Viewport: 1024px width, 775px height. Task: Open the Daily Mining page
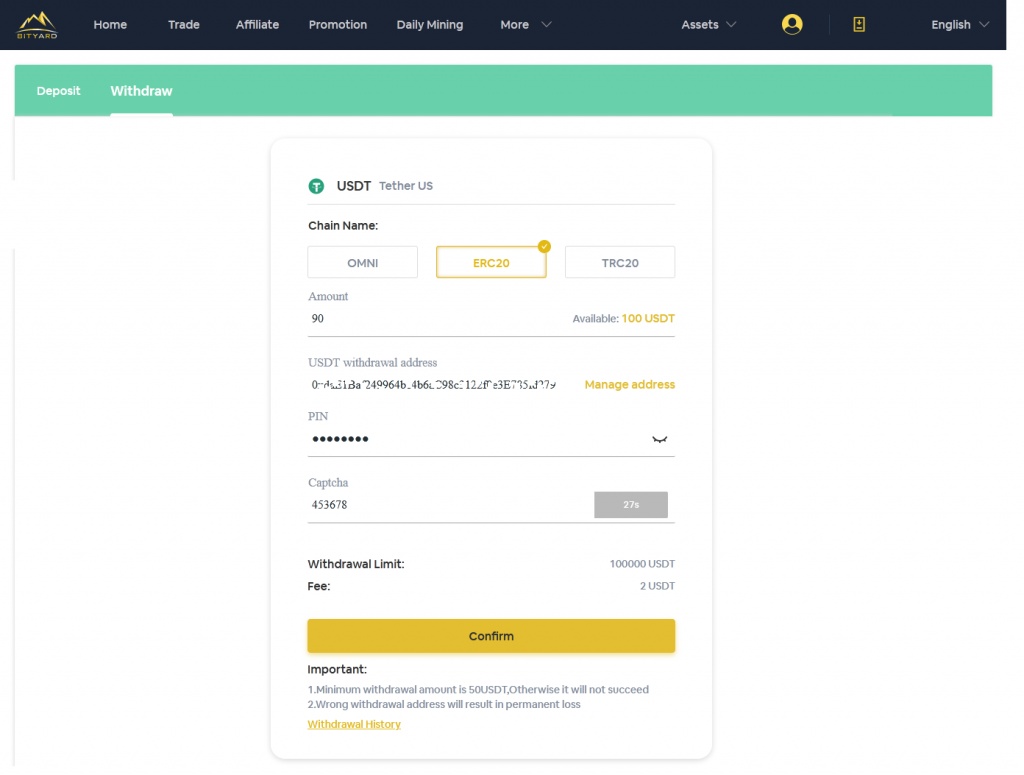(x=429, y=25)
